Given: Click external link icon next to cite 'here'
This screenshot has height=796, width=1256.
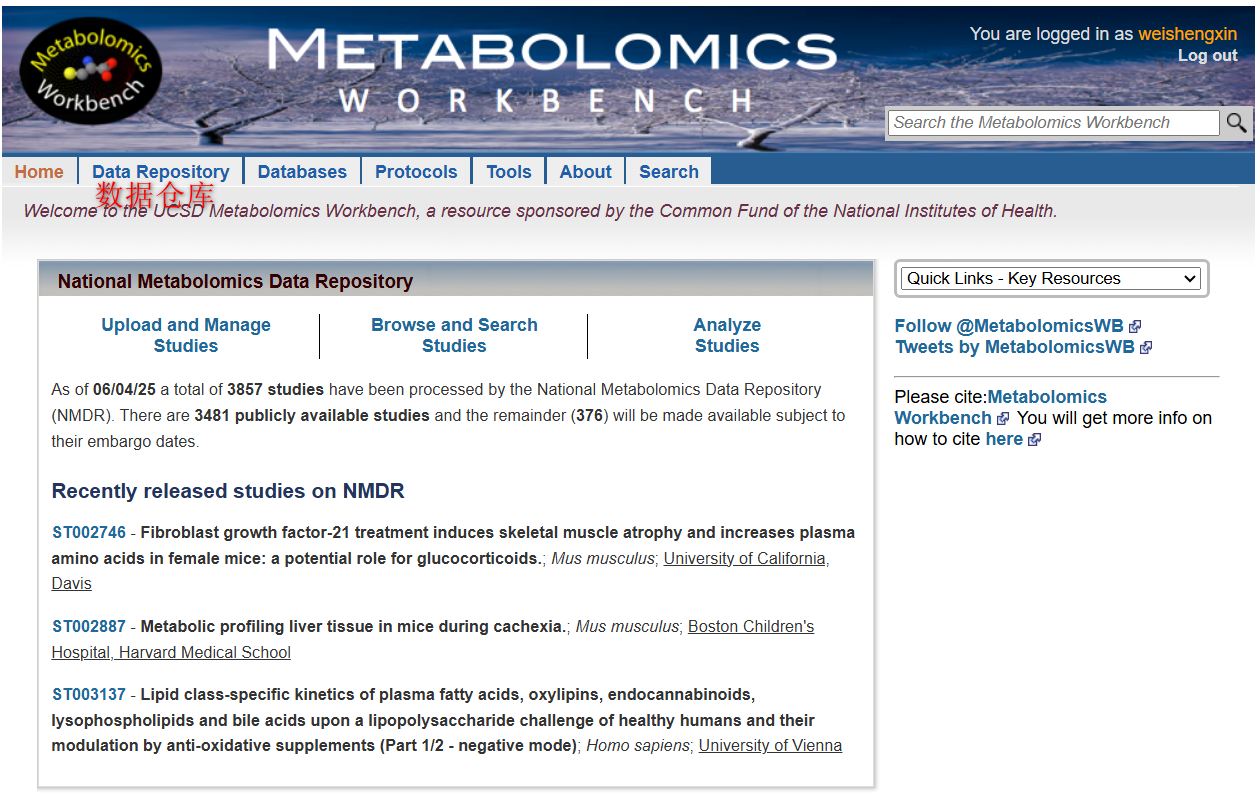Looking at the screenshot, I should [1034, 440].
